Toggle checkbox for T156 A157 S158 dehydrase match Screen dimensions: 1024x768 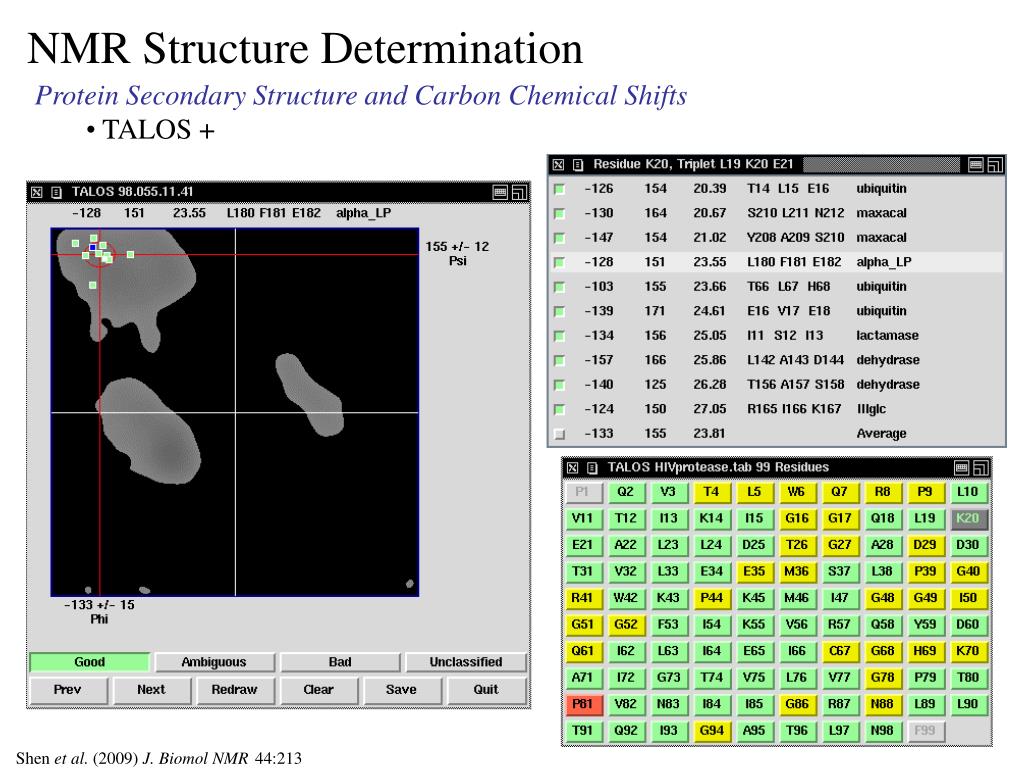pyautogui.click(x=559, y=385)
